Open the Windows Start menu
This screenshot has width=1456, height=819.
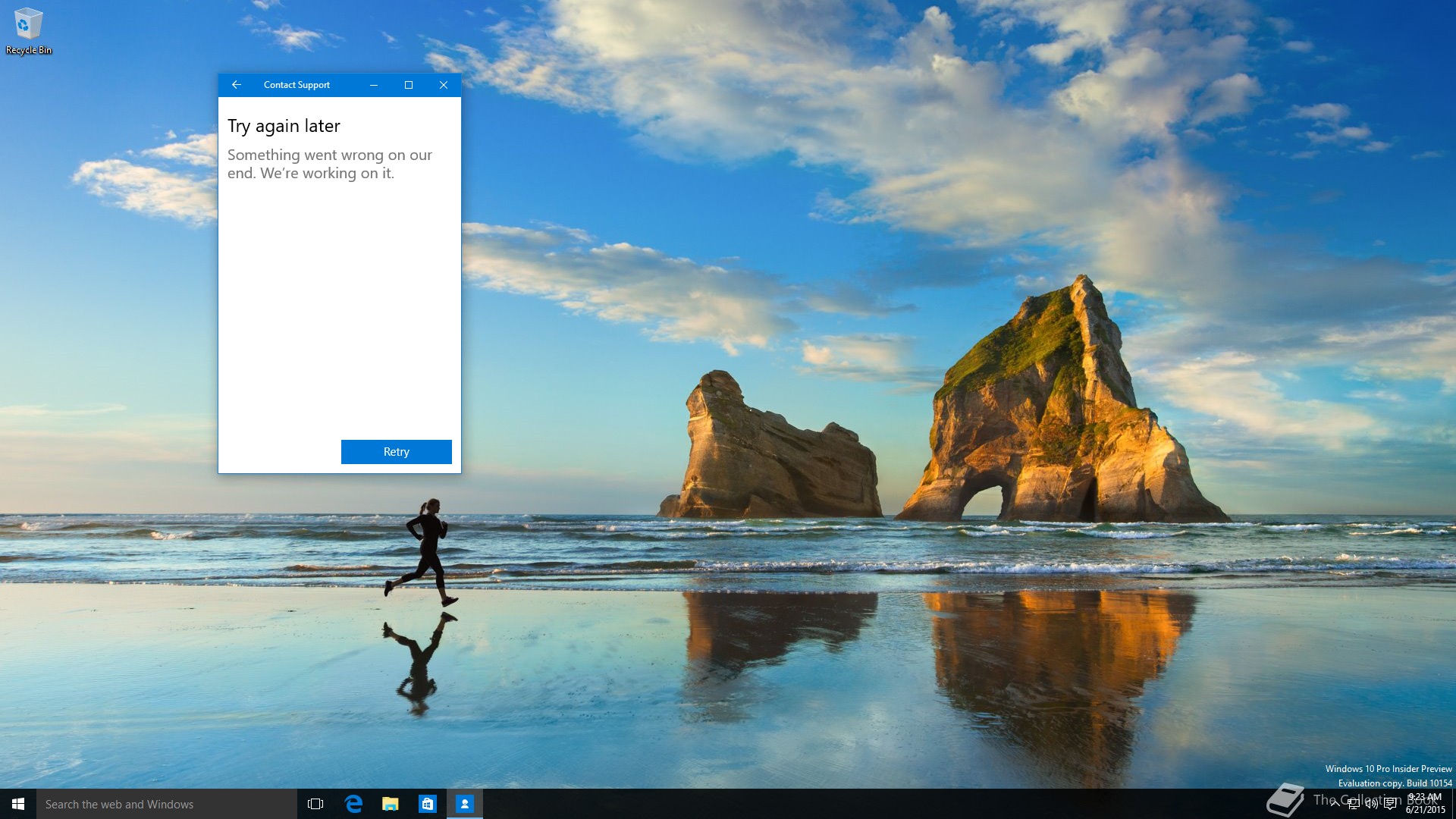coord(18,804)
